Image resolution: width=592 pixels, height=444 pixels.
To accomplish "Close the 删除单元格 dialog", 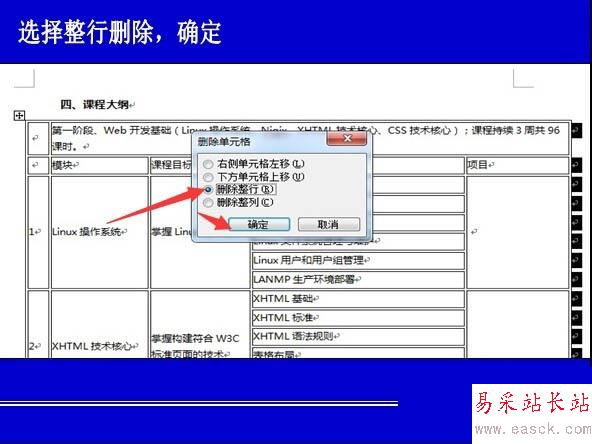I will coord(347,139).
